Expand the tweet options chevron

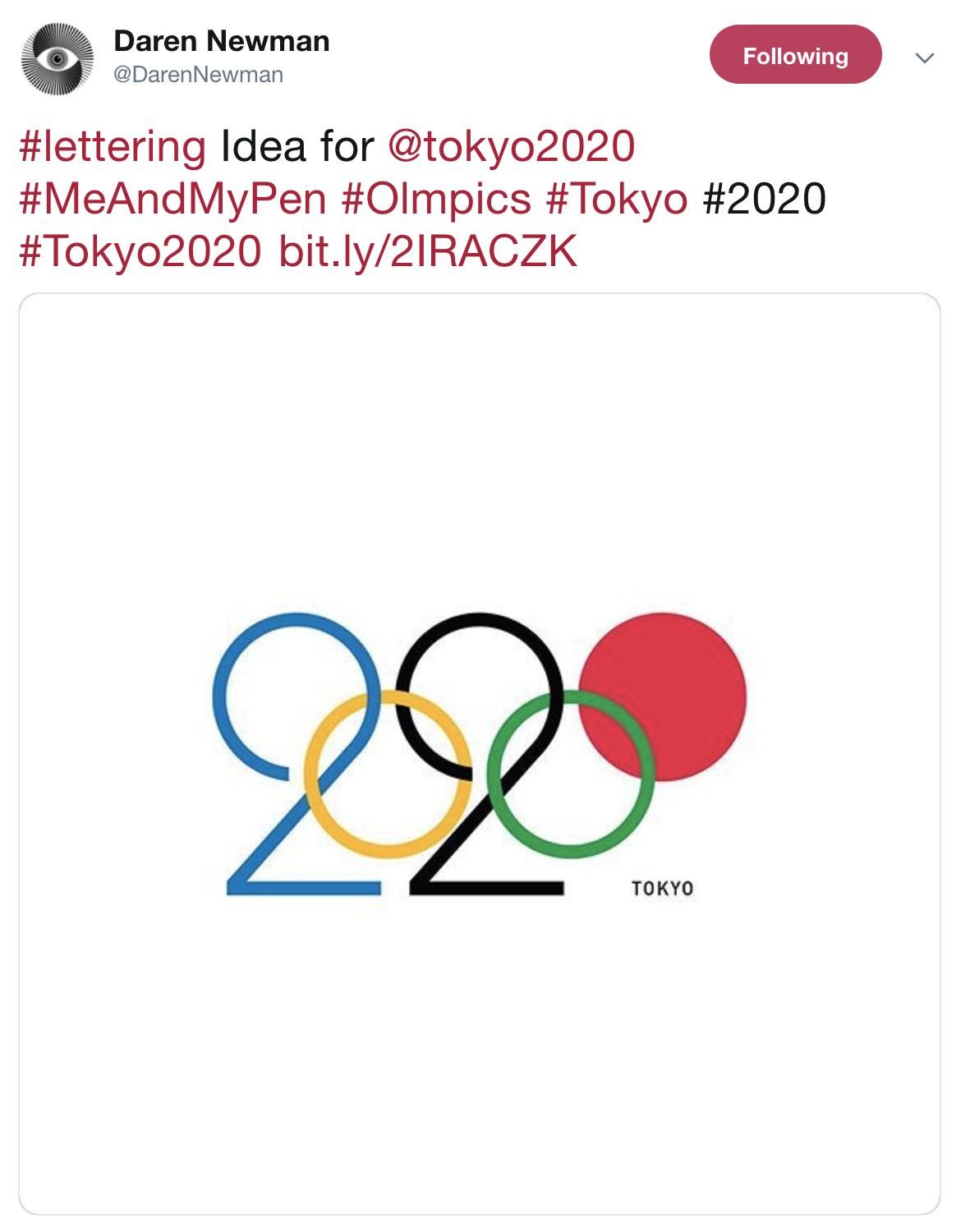pyautogui.click(x=925, y=57)
